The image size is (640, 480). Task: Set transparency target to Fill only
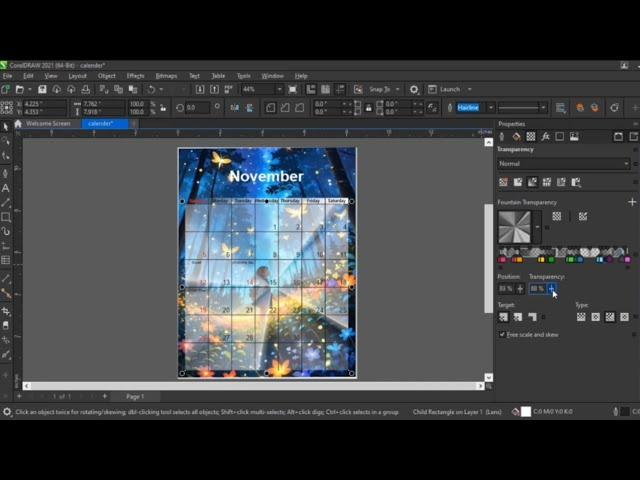point(518,317)
